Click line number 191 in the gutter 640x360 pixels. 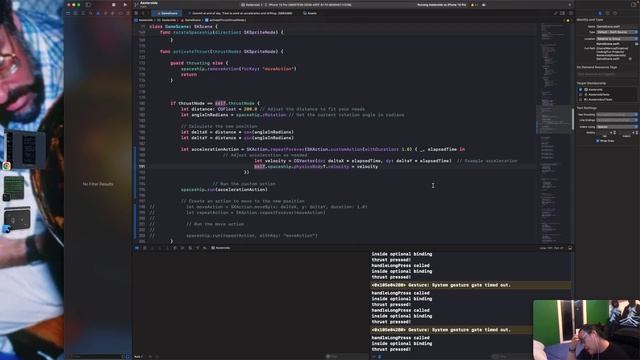pos(142,167)
